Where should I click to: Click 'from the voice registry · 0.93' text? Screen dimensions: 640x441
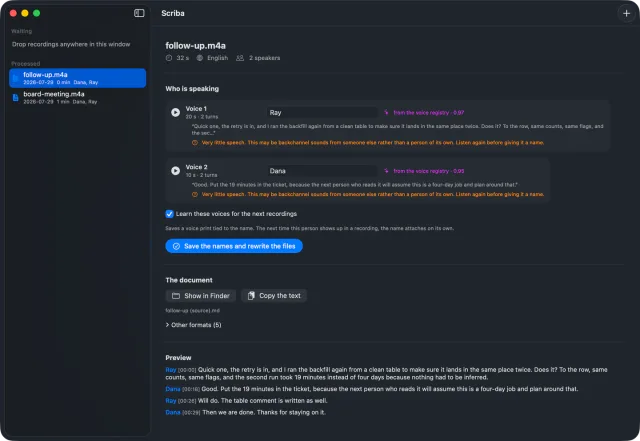pyautogui.click(x=429, y=171)
